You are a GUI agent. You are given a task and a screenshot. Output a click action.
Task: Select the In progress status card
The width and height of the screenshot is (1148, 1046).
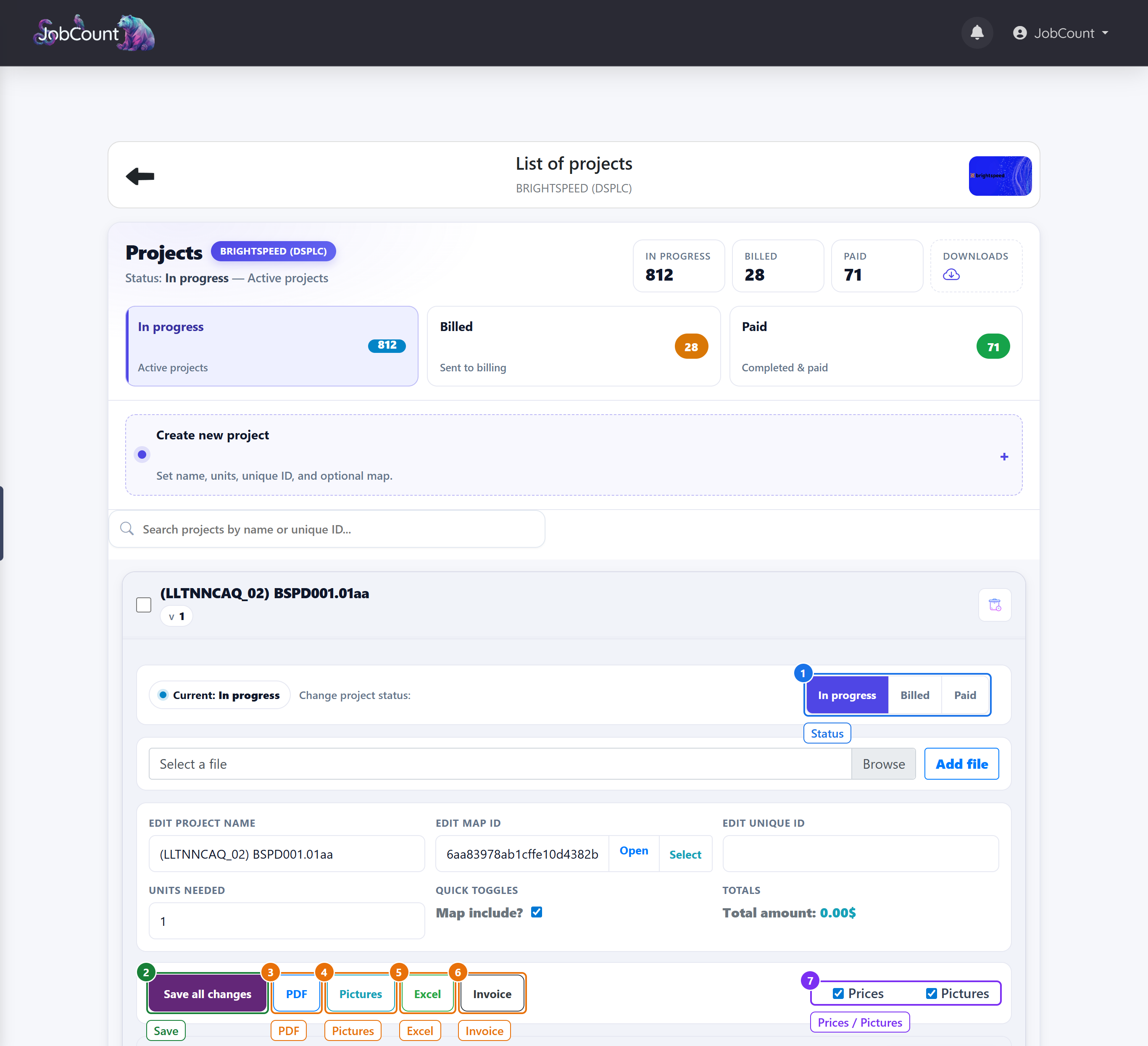click(272, 346)
